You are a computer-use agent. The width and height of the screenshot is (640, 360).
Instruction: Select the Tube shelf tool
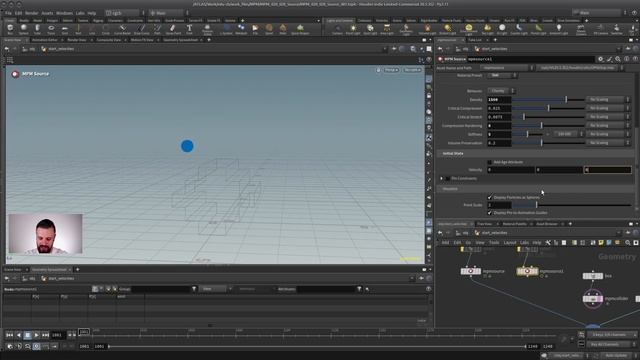point(37,29)
